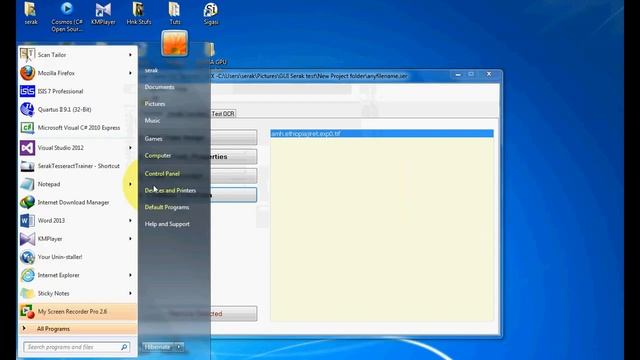The width and height of the screenshot is (640, 360).
Task: Open Internet Explorer icon
Action: click(27, 275)
